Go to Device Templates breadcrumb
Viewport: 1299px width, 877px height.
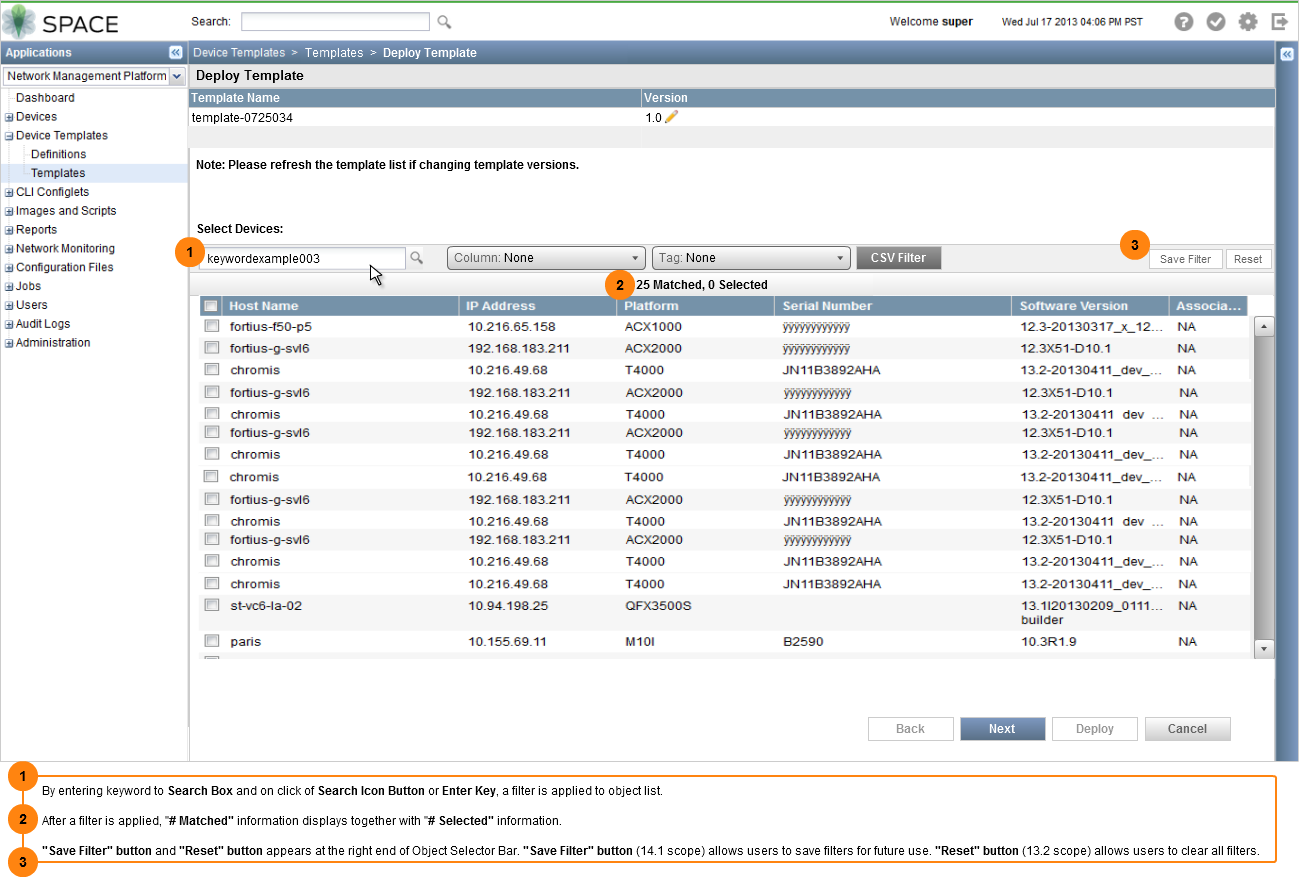point(238,53)
